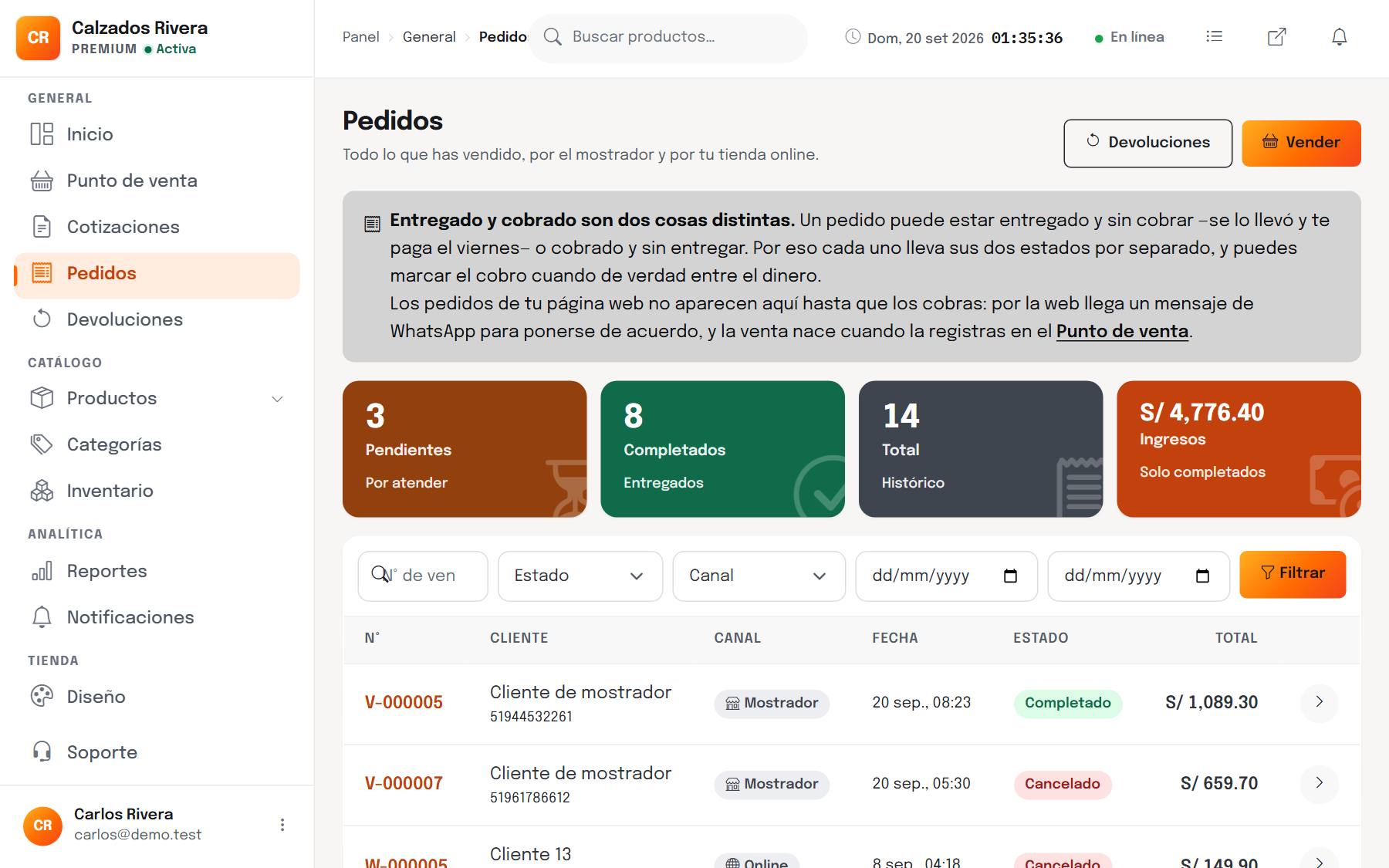Viewport: 1389px width, 868px height.
Task: Open the Canal filter dropdown
Action: [759, 576]
